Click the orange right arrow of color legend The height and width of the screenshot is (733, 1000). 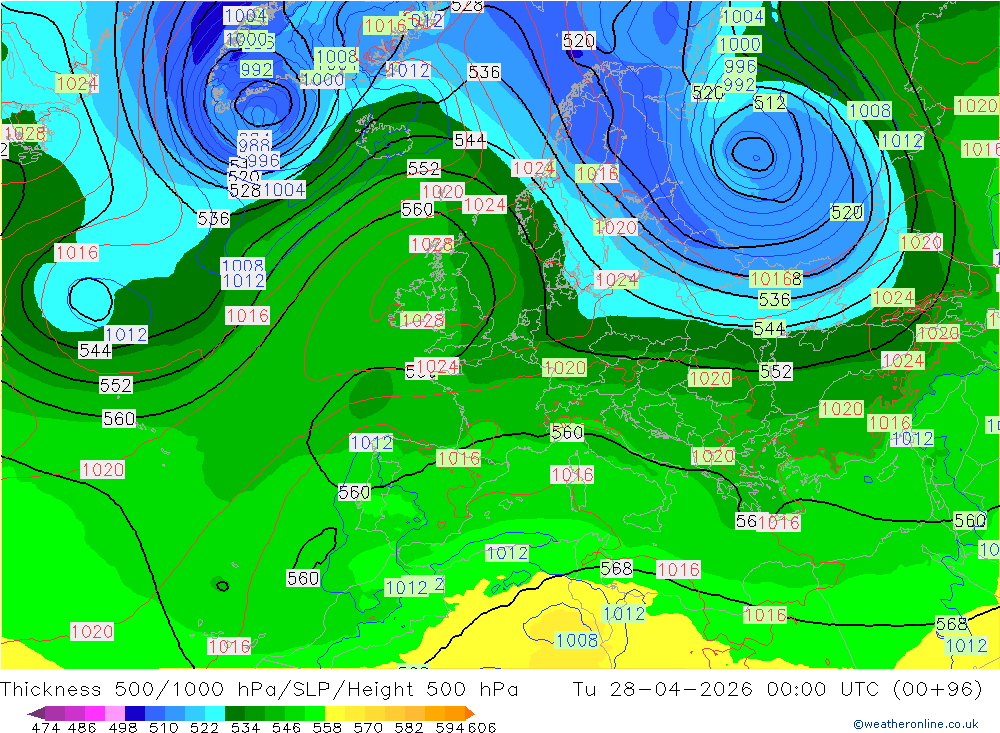469,713
